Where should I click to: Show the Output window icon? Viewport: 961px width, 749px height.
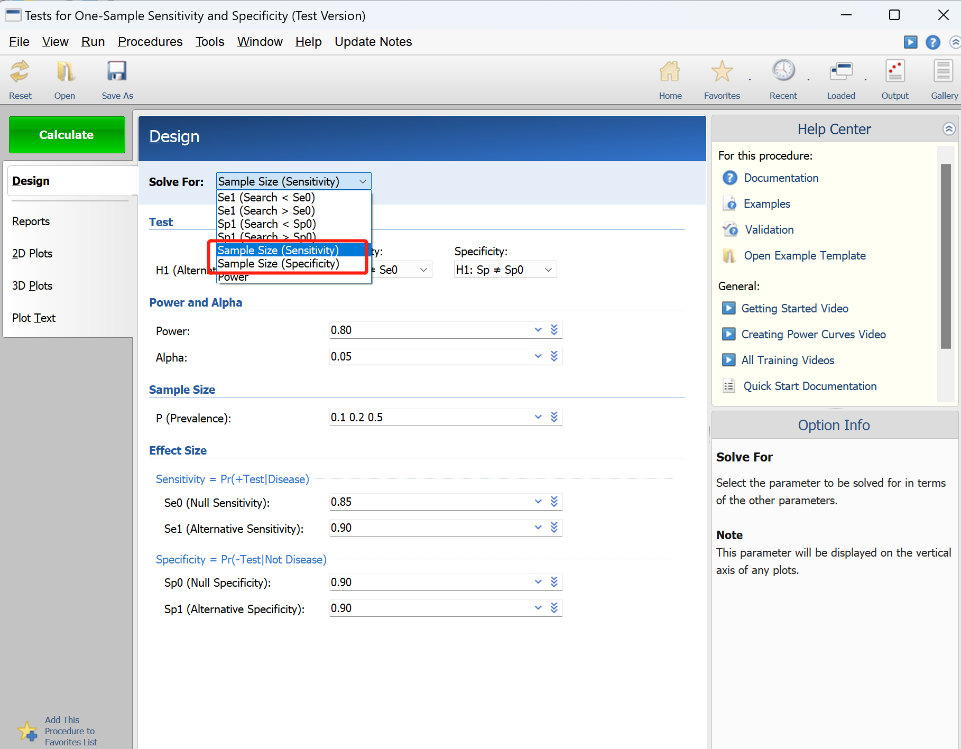pos(895,71)
